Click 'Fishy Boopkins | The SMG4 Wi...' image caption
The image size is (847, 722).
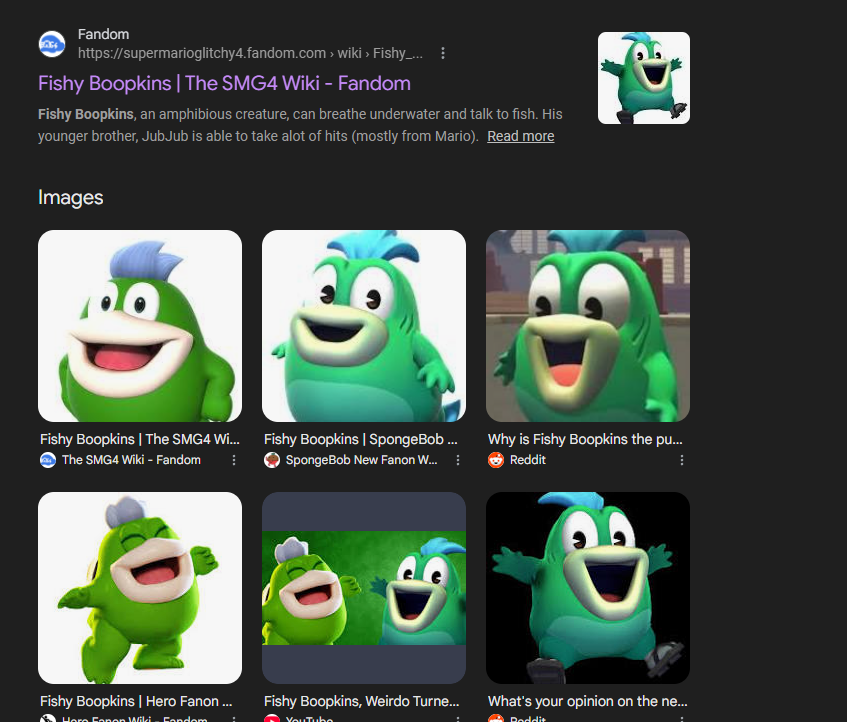(139, 439)
